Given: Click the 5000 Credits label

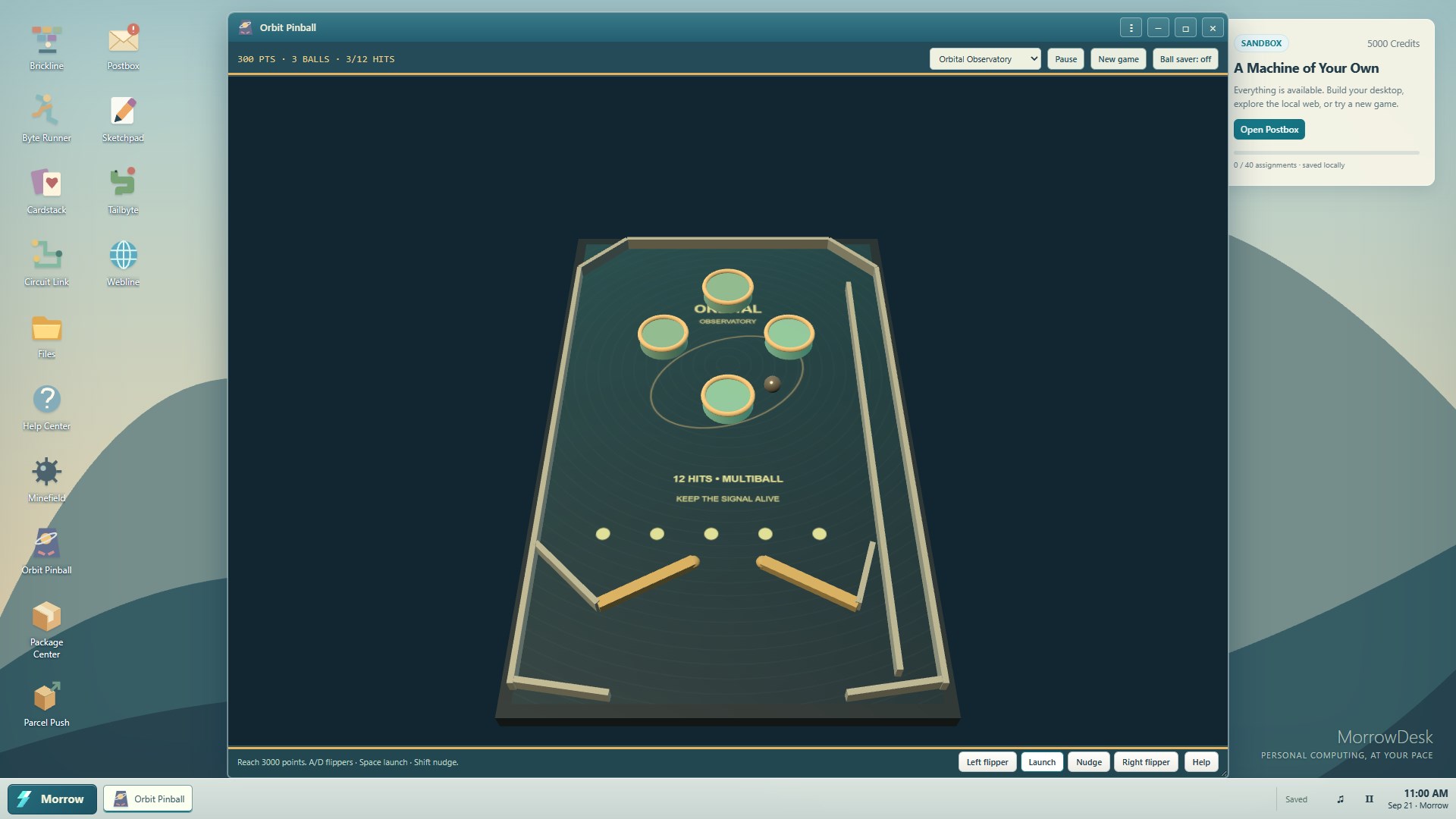Looking at the screenshot, I should click(1393, 44).
